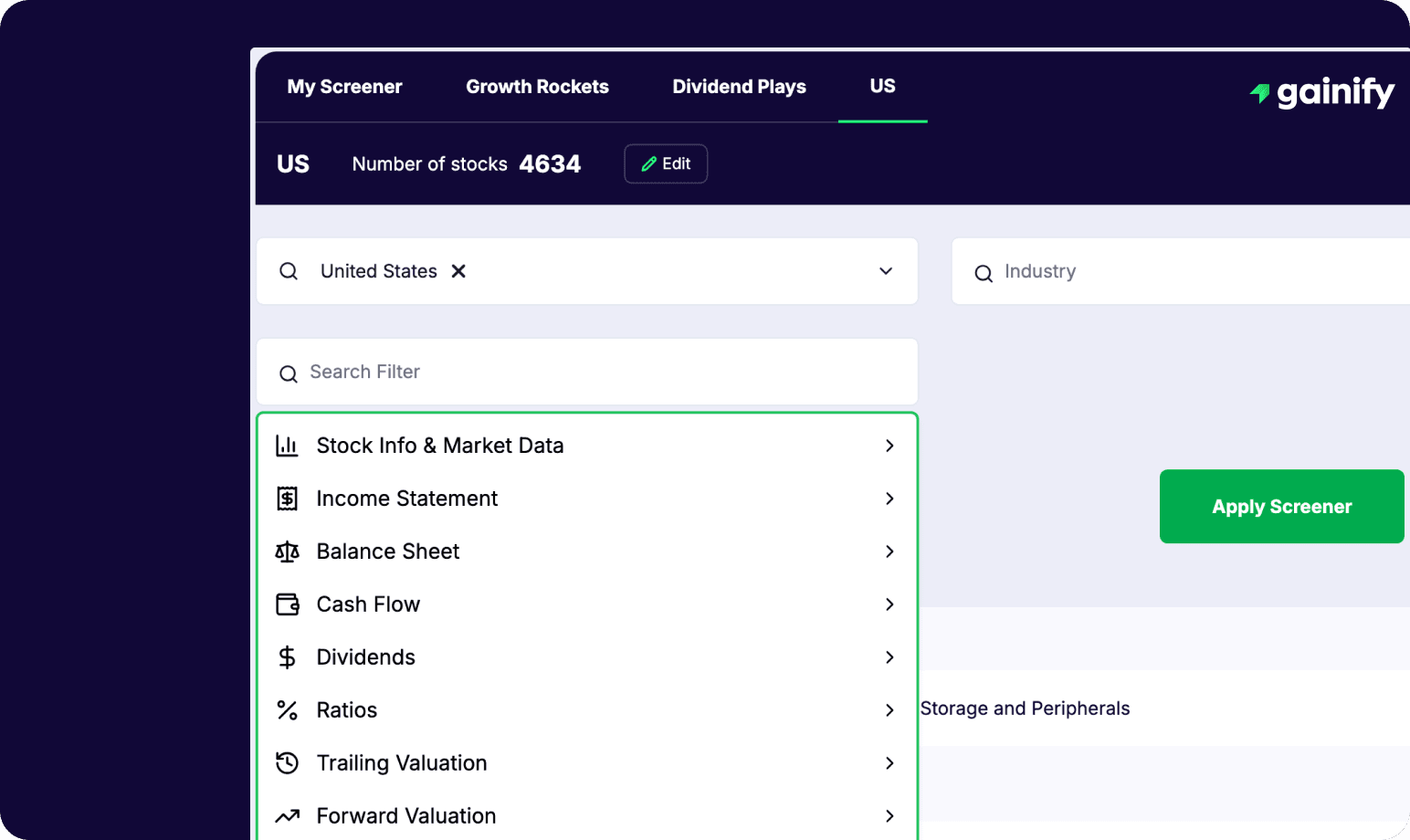Click the Ratios percent icon
The image size is (1410, 840).
point(287,710)
